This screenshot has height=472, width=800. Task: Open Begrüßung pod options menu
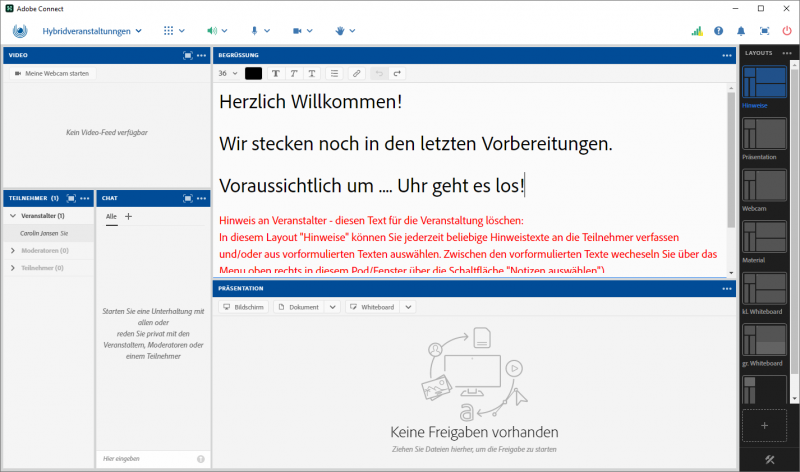727,55
